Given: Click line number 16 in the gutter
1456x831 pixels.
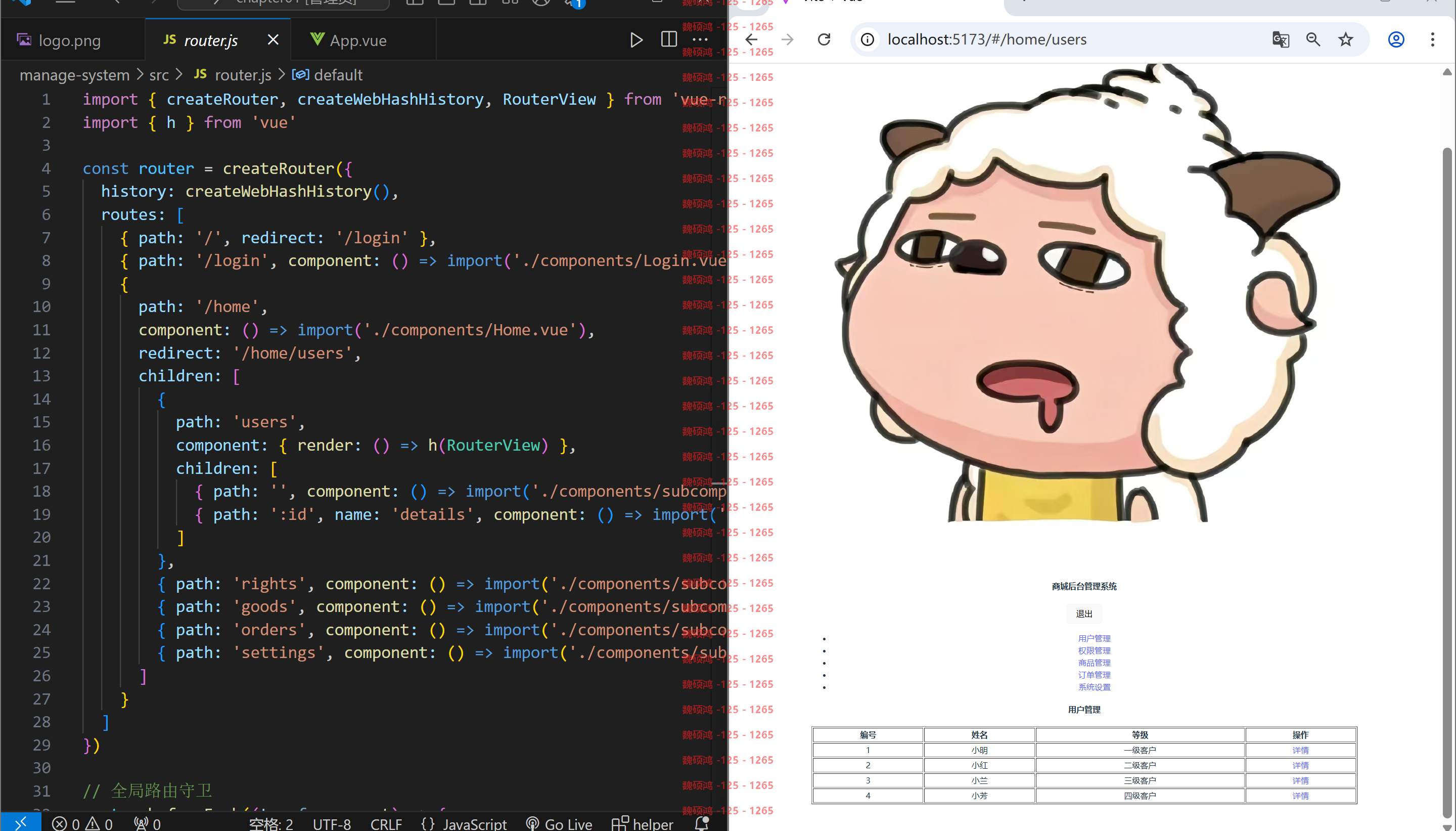Looking at the screenshot, I should pyautogui.click(x=41, y=445).
